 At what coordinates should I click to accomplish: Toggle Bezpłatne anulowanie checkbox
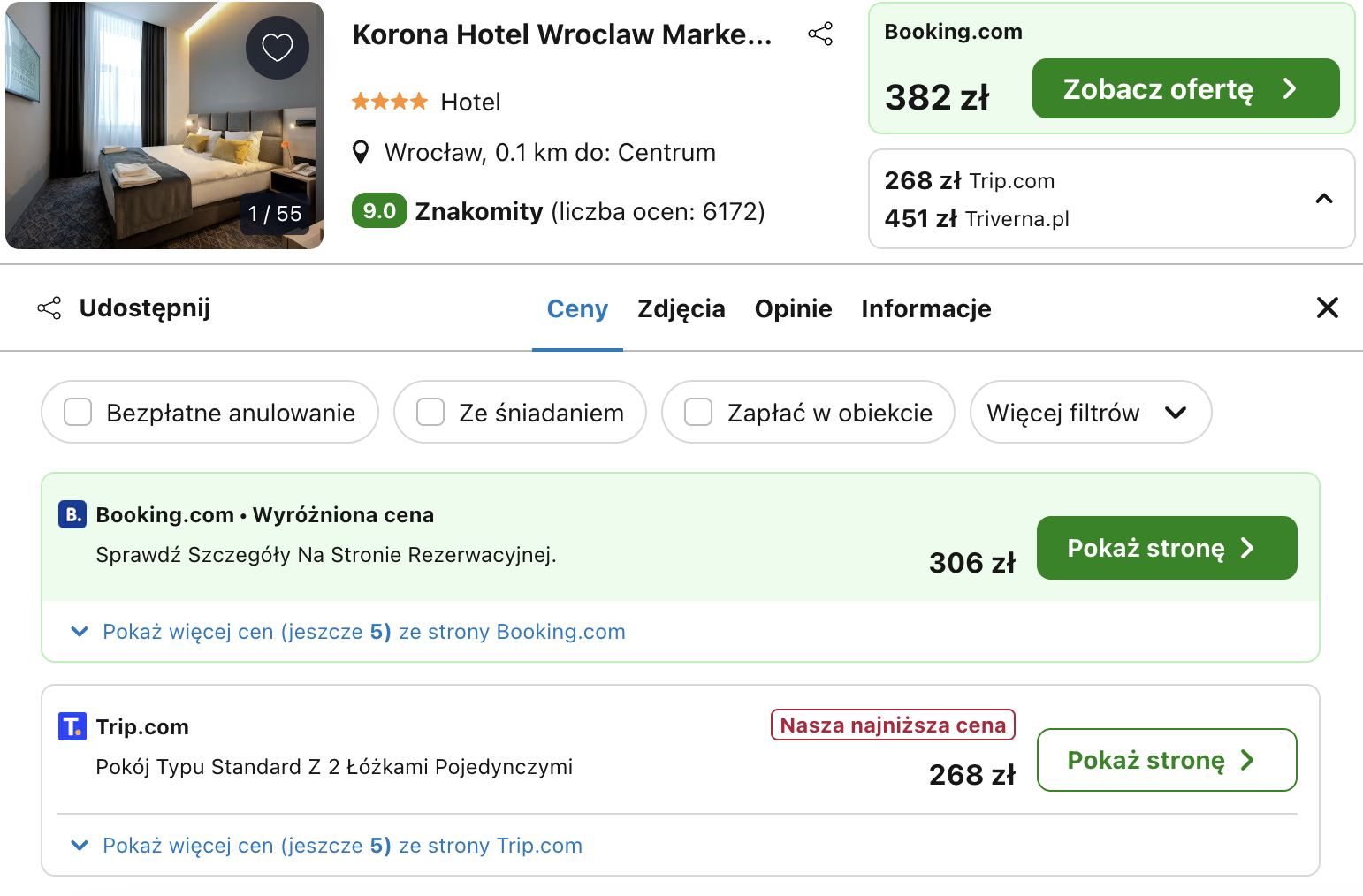pos(78,412)
